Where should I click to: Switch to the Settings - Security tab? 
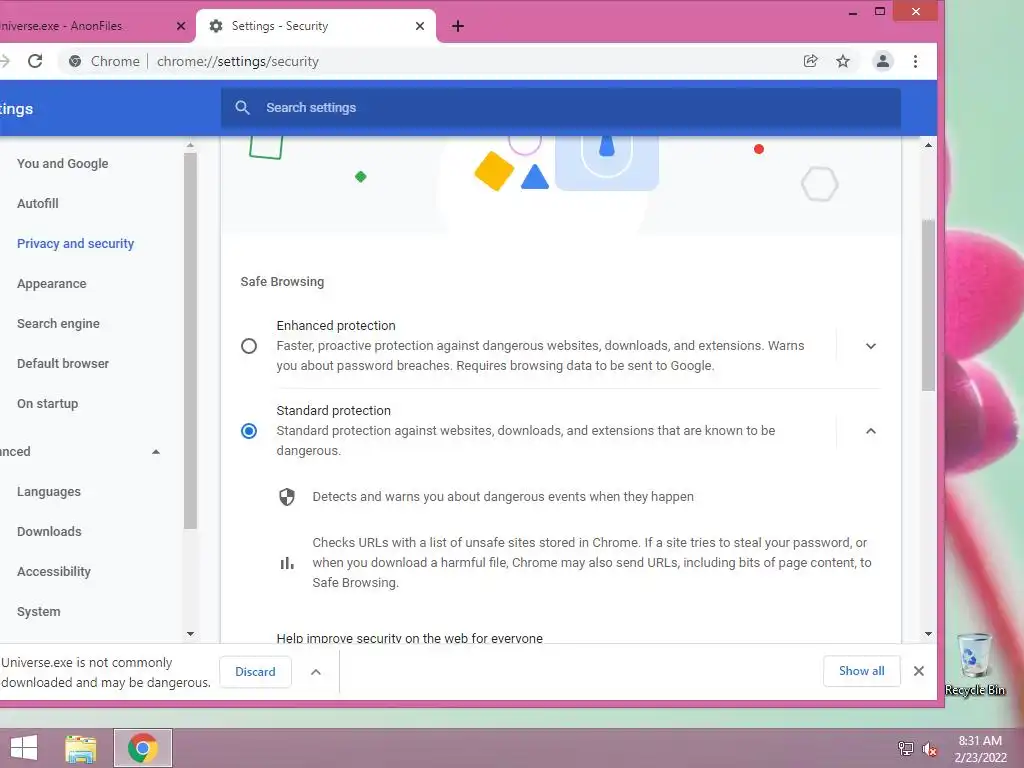click(x=316, y=26)
